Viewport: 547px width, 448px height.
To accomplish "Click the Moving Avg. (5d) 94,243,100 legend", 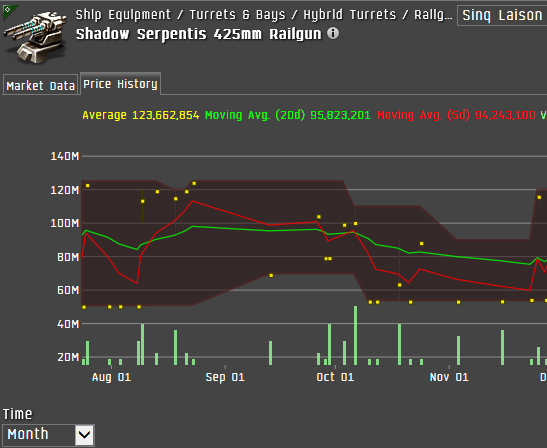I will (x=456, y=115).
